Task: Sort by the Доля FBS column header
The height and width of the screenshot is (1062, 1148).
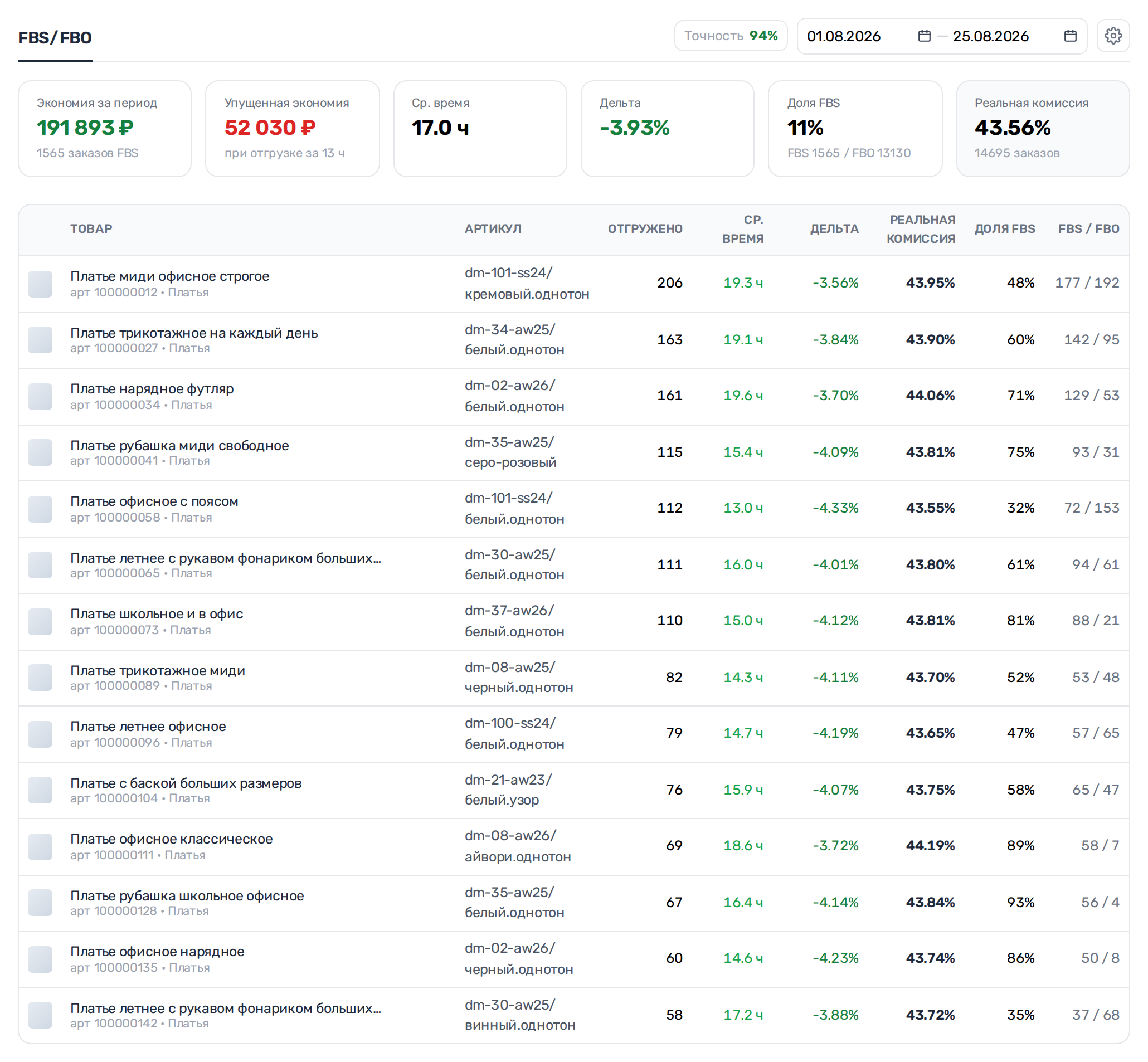Action: (1004, 228)
